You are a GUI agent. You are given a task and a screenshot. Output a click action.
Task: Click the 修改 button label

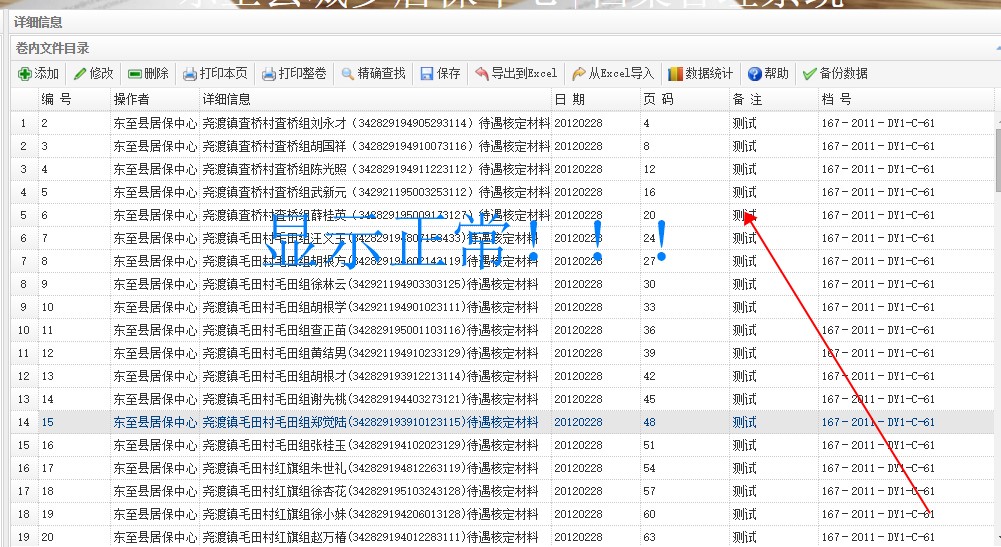coord(102,73)
